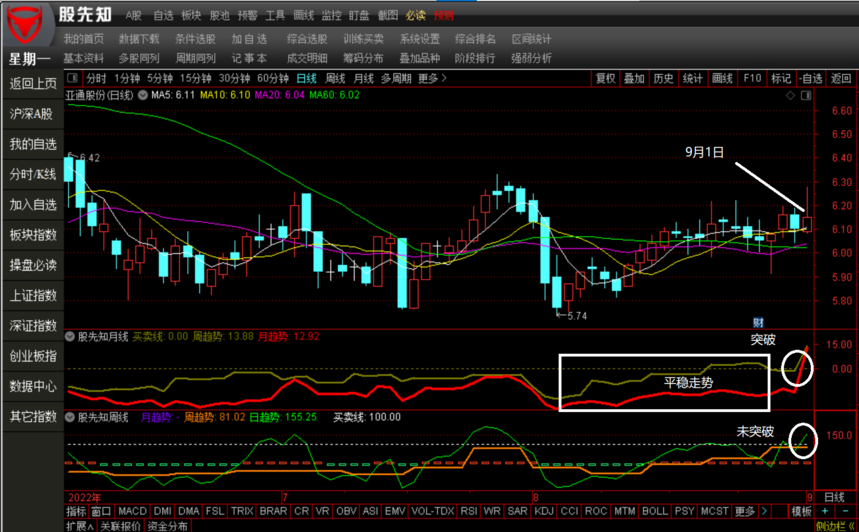
Task: Open the 自选 top menu
Action: pyautogui.click(x=163, y=15)
